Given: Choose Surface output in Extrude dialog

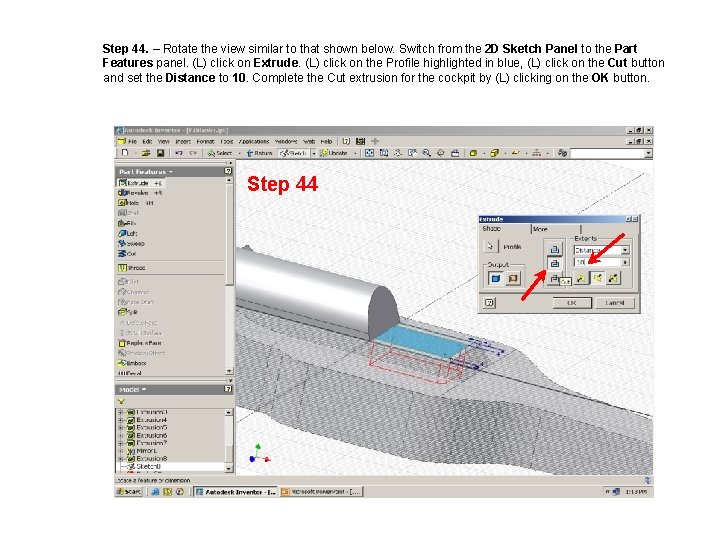Looking at the screenshot, I should tap(513, 278).
